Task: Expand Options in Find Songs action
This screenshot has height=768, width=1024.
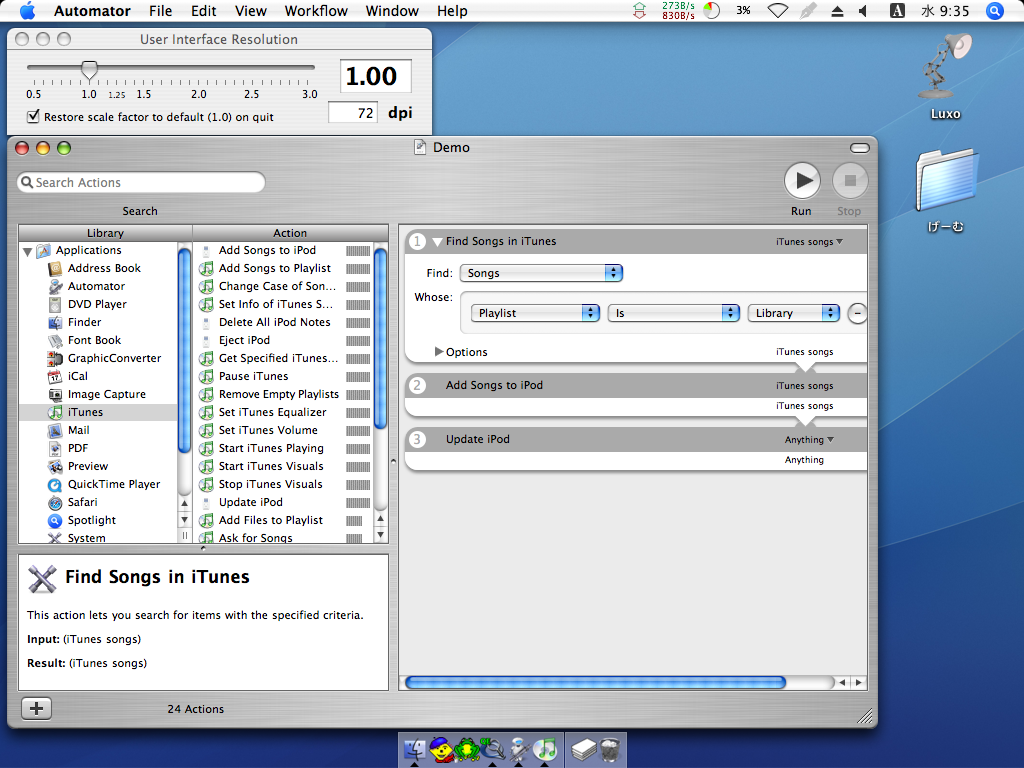Action: 439,352
